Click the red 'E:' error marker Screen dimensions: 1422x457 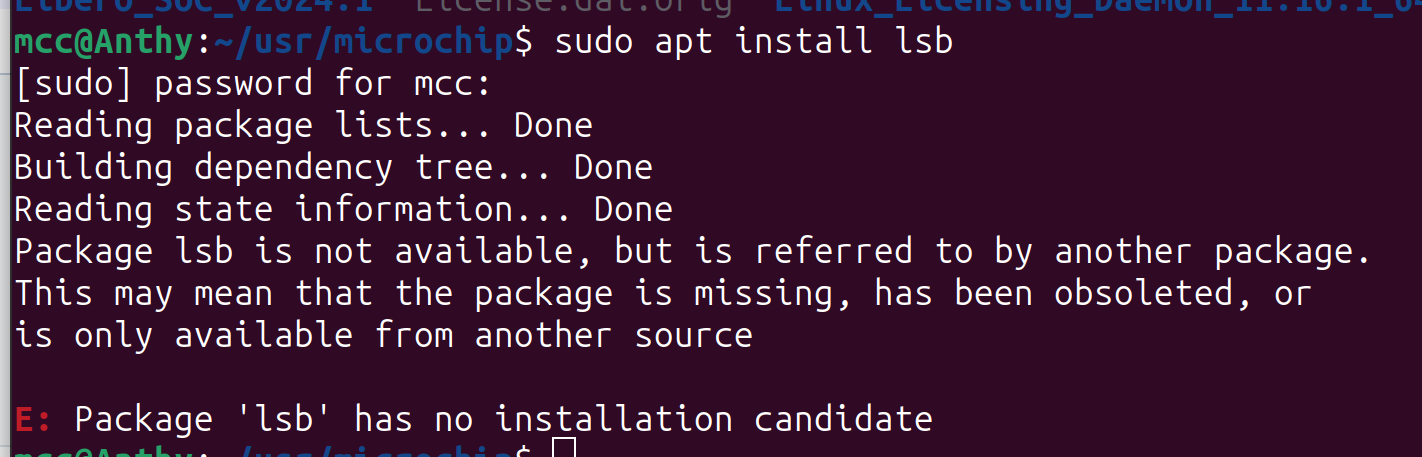34,417
